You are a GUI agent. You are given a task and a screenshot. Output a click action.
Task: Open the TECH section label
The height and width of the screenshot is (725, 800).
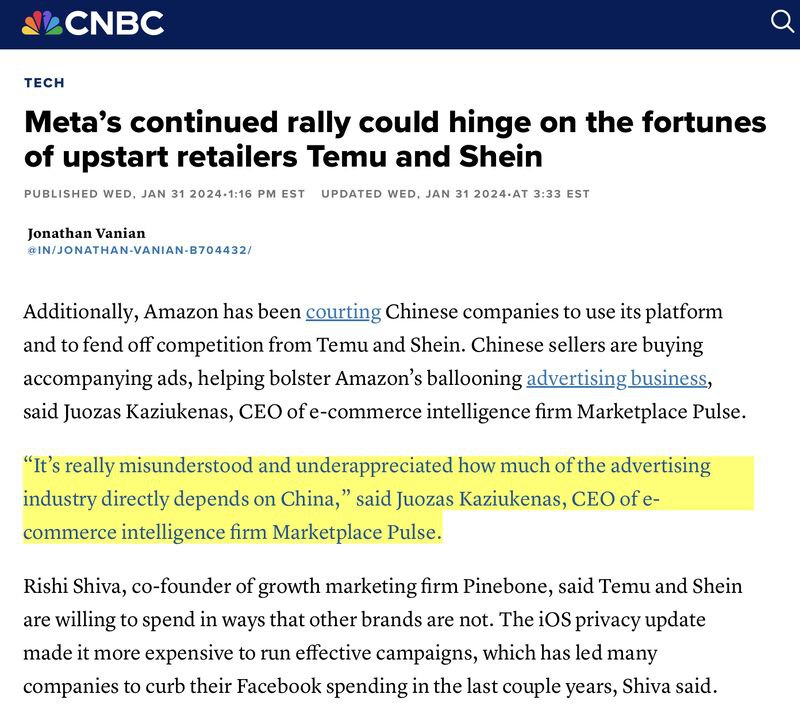point(44,83)
